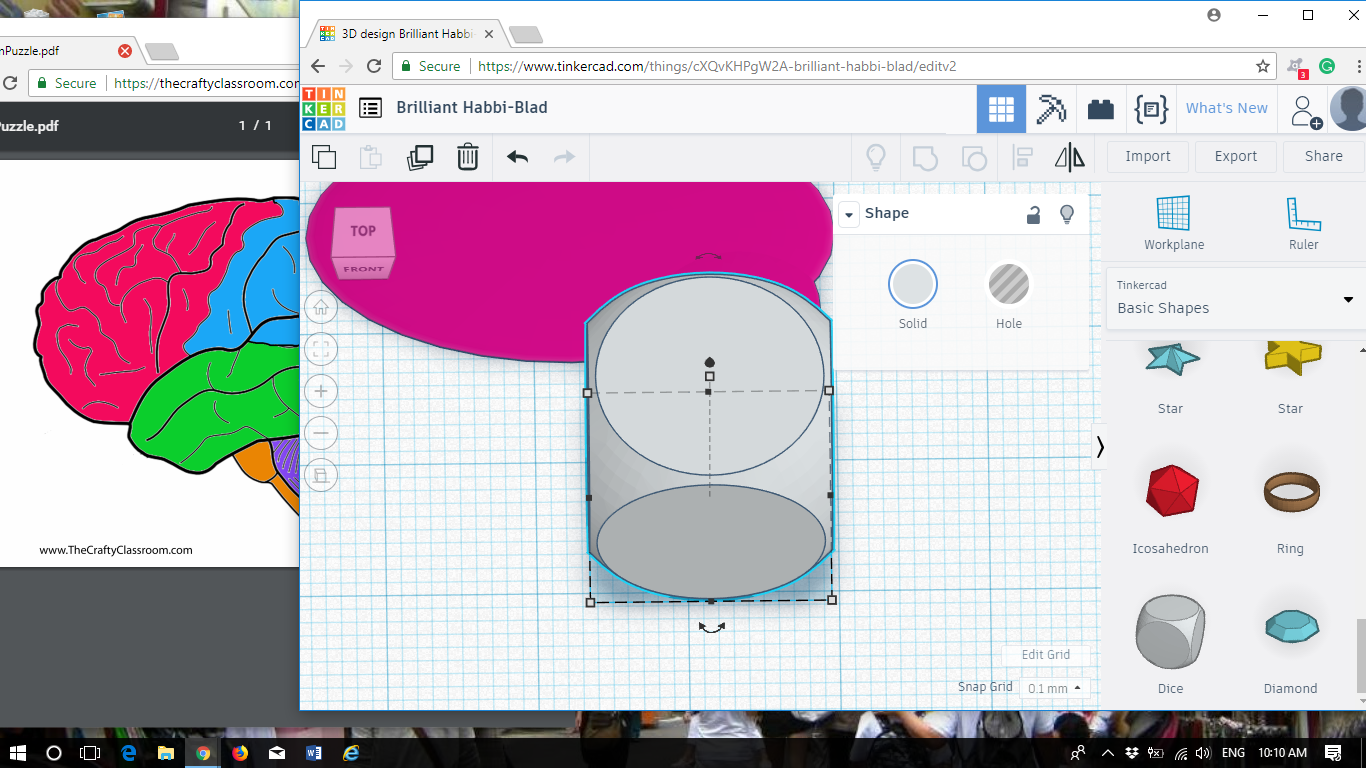1366x768 pixels.
Task: Open the Action Center notifications
Action: click(1333, 752)
